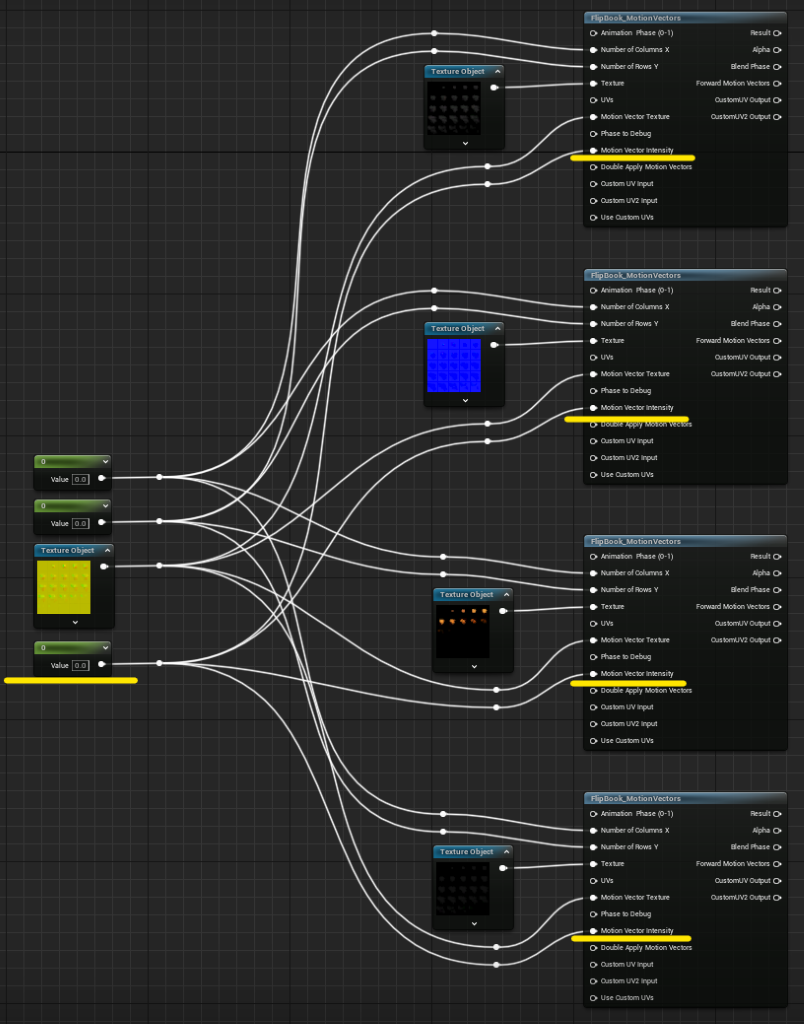Click 'Blend Phase' label on the bottom FlipBook node
Viewport: 804px width, 1024px height.
click(750, 847)
